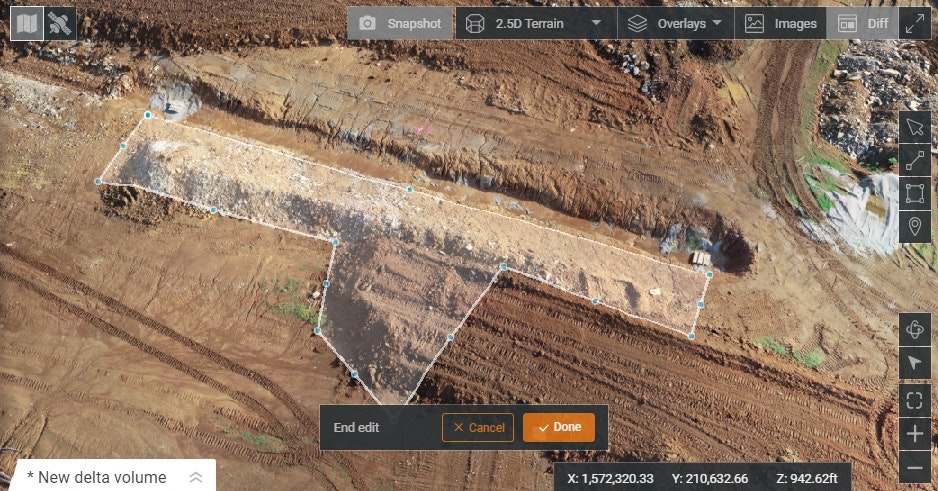Take a Snapshot of the view
This screenshot has width=938, height=491.
point(401,23)
